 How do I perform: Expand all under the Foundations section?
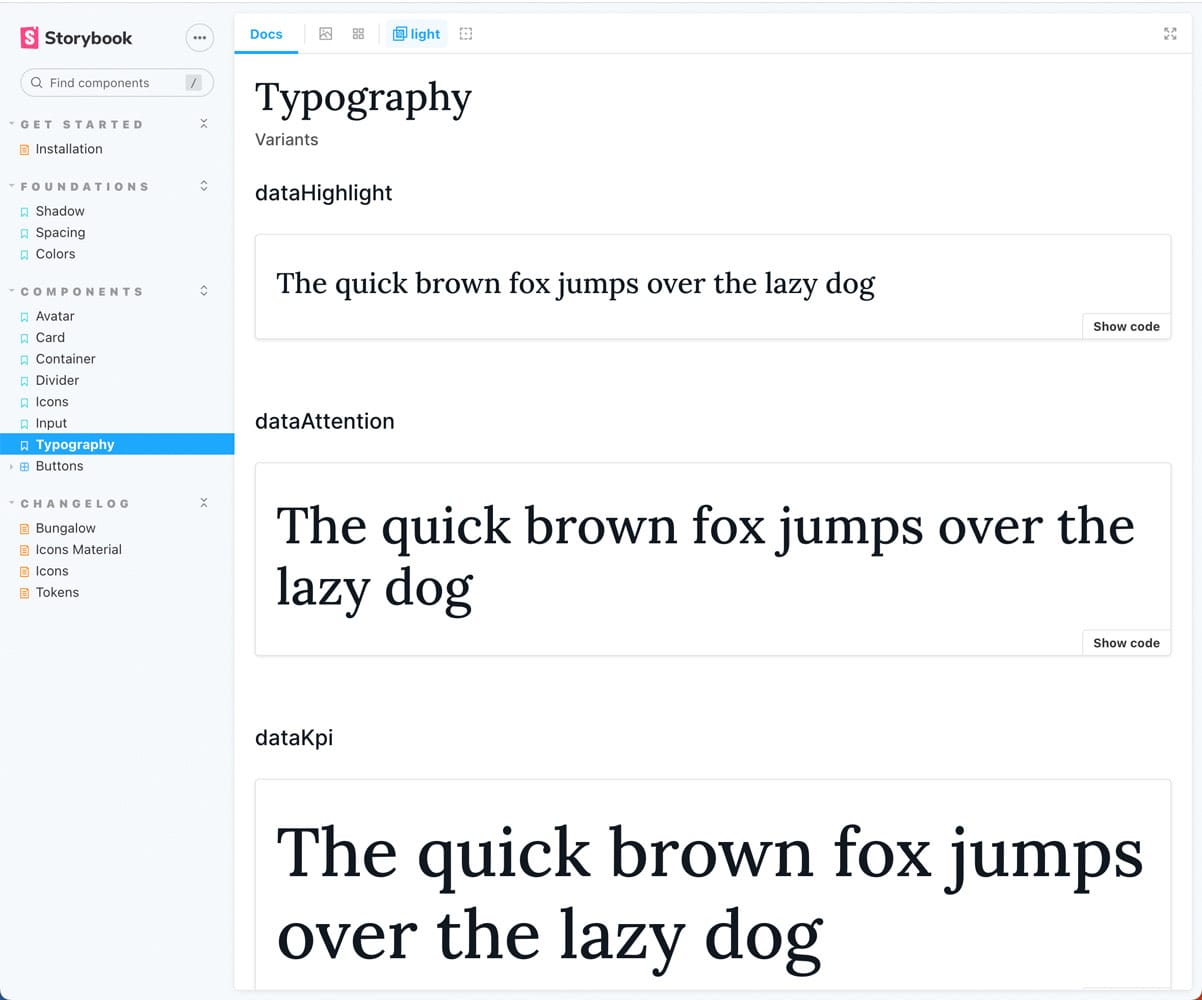point(204,186)
